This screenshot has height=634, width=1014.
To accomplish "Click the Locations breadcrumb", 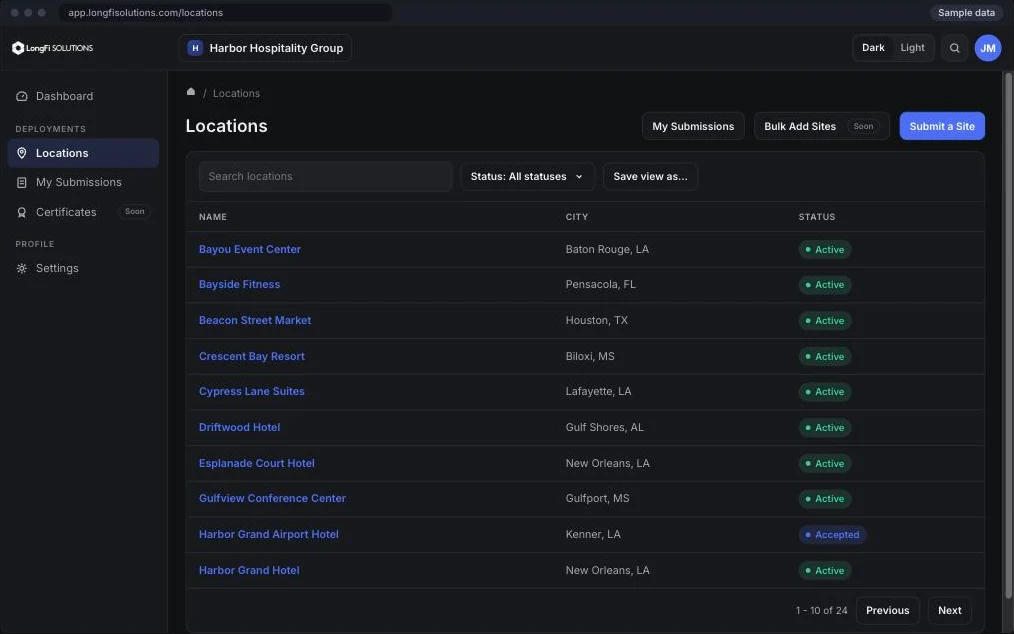I will click(236, 93).
